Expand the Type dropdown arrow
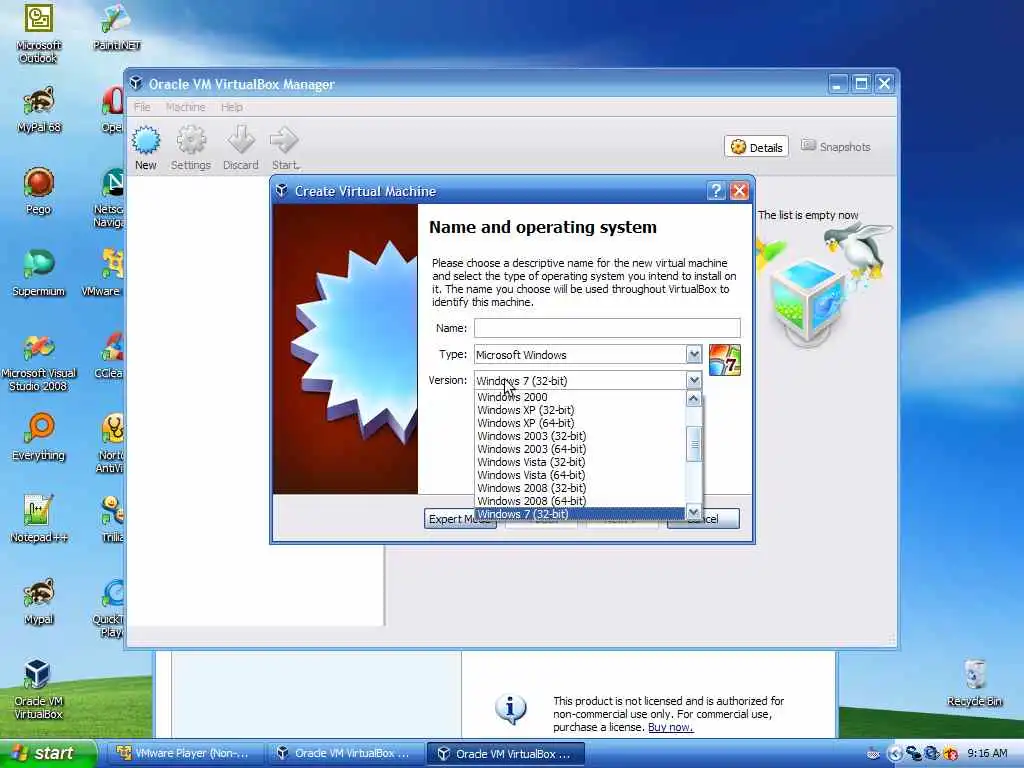Image resolution: width=1024 pixels, height=768 pixels. pos(694,355)
